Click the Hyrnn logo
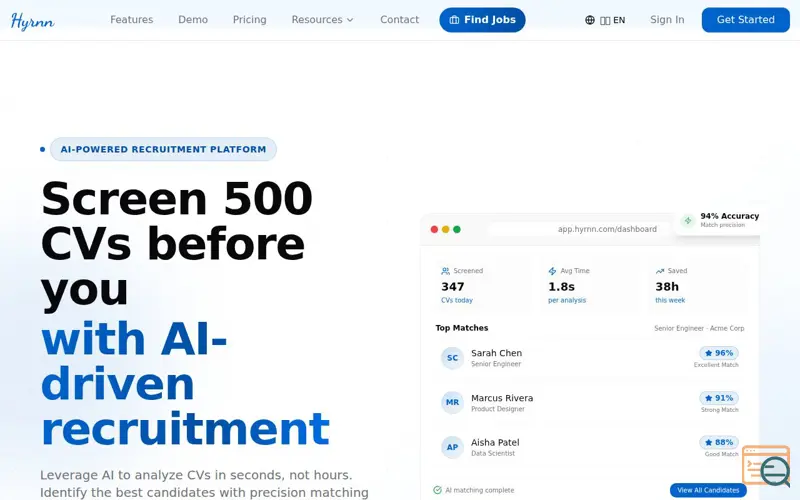Screen dimensions: 800x500 coord(33,20)
